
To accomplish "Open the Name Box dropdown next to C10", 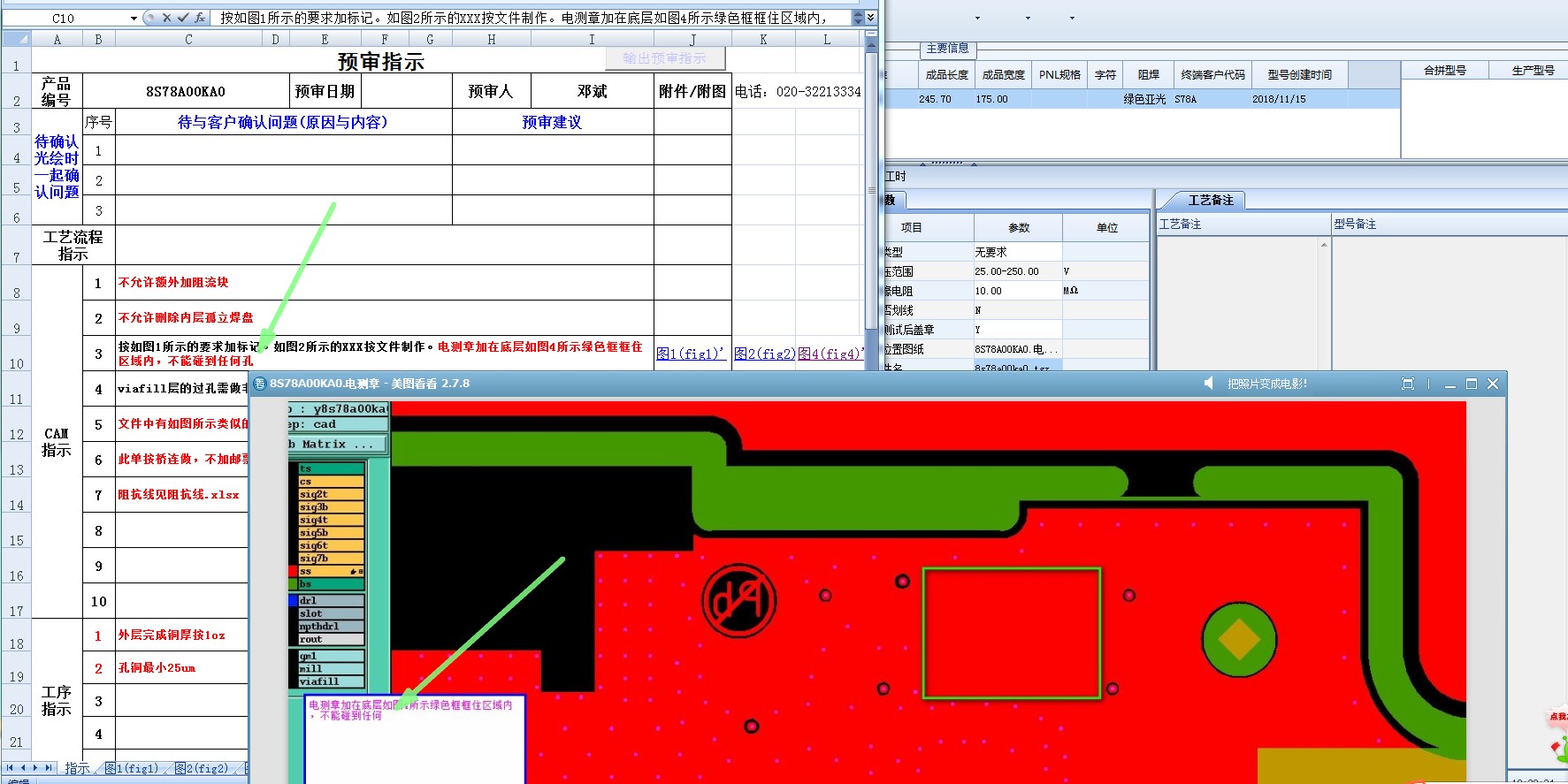I will tap(134, 18).
